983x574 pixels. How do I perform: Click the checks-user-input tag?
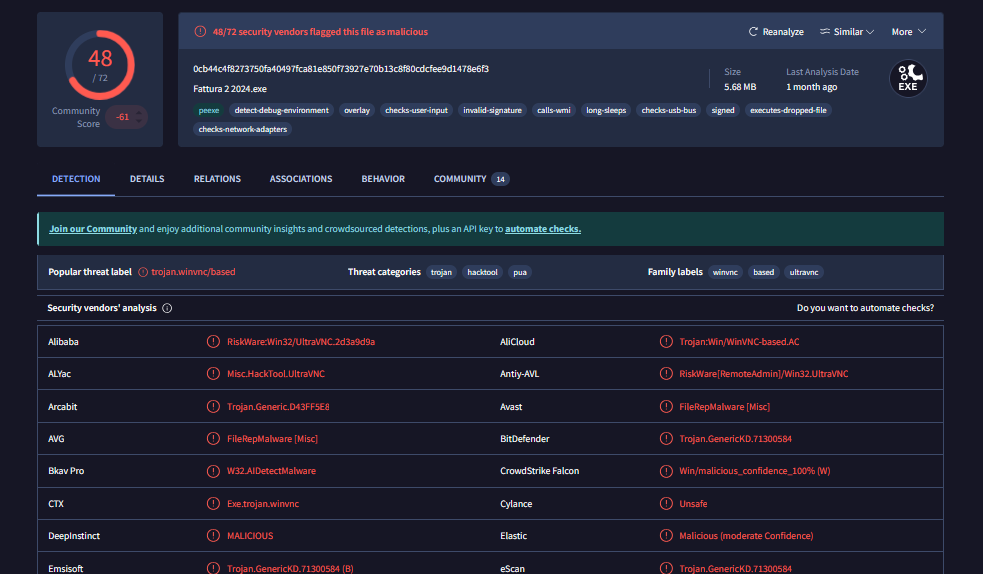pyautogui.click(x=416, y=110)
